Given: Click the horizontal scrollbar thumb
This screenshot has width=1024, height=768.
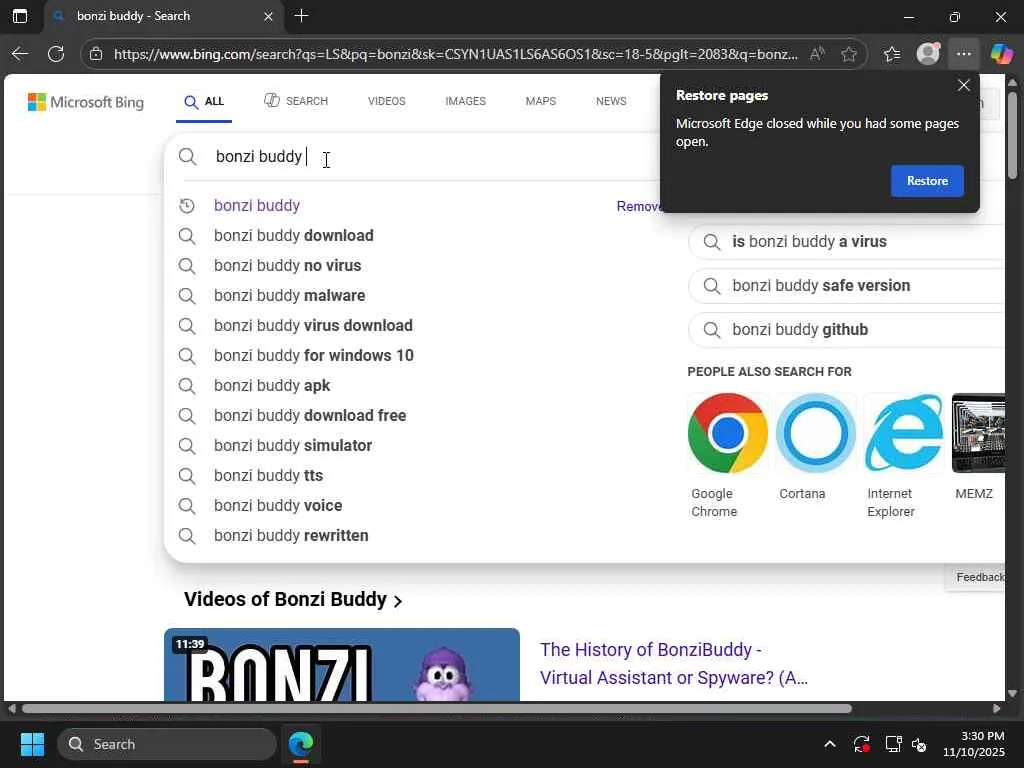Looking at the screenshot, I should pyautogui.click(x=436, y=709).
